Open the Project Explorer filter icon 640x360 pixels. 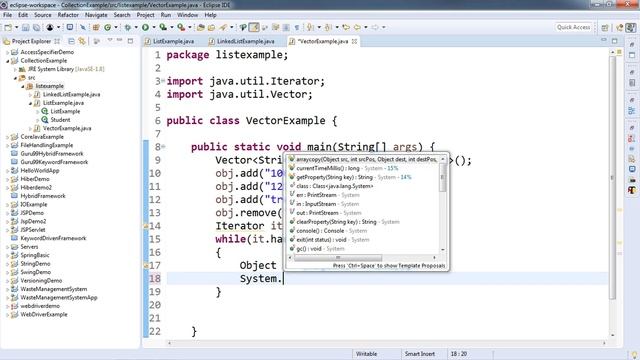97,41
